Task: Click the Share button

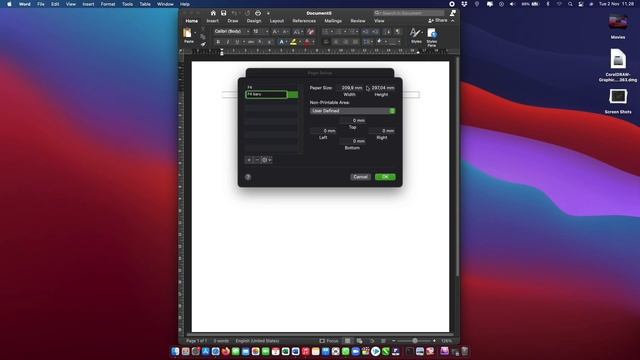Action: click(x=438, y=20)
